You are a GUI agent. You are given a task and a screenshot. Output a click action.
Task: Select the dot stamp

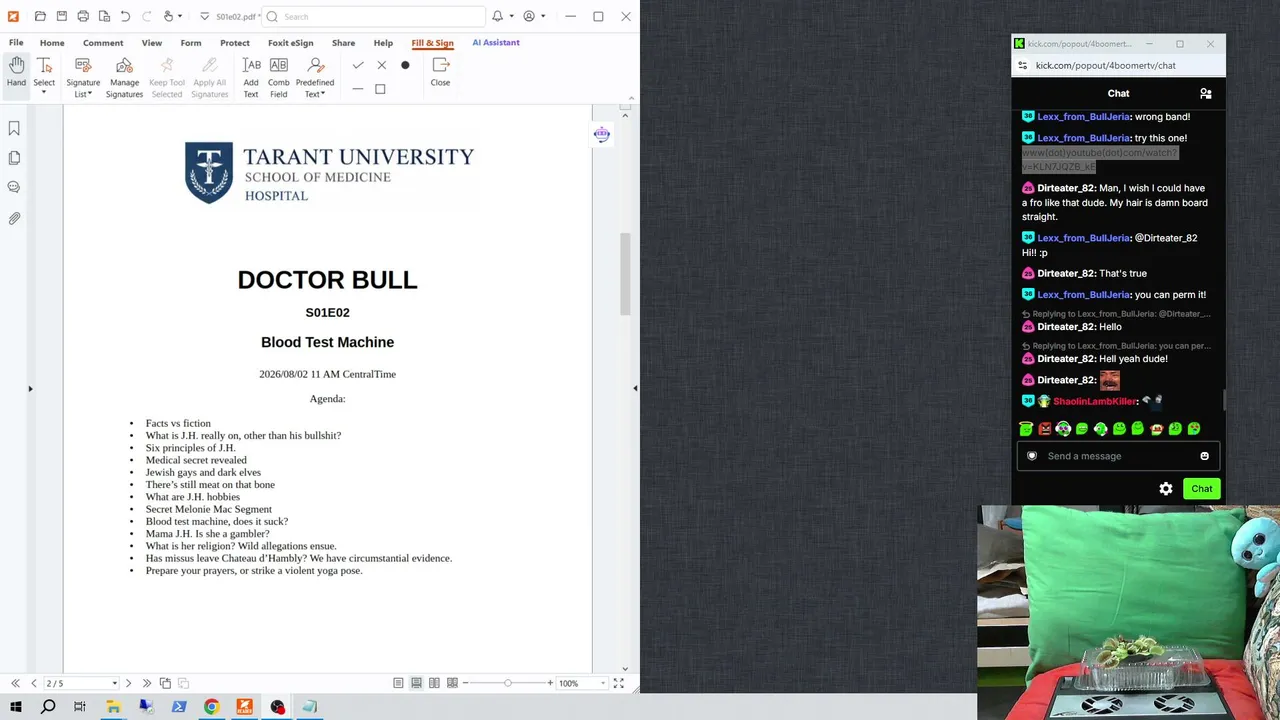tap(405, 66)
